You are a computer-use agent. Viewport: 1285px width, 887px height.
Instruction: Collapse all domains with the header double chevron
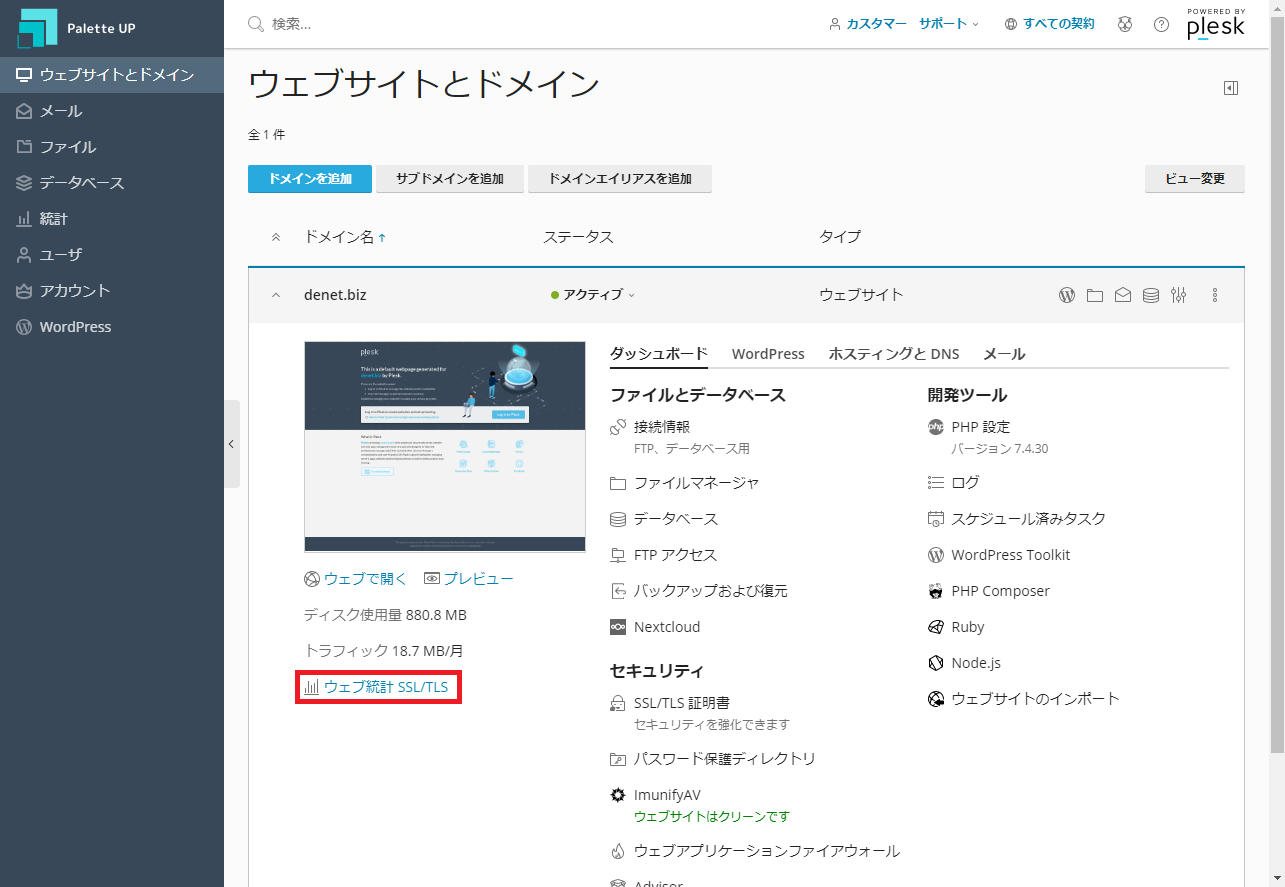(x=276, y=237)
